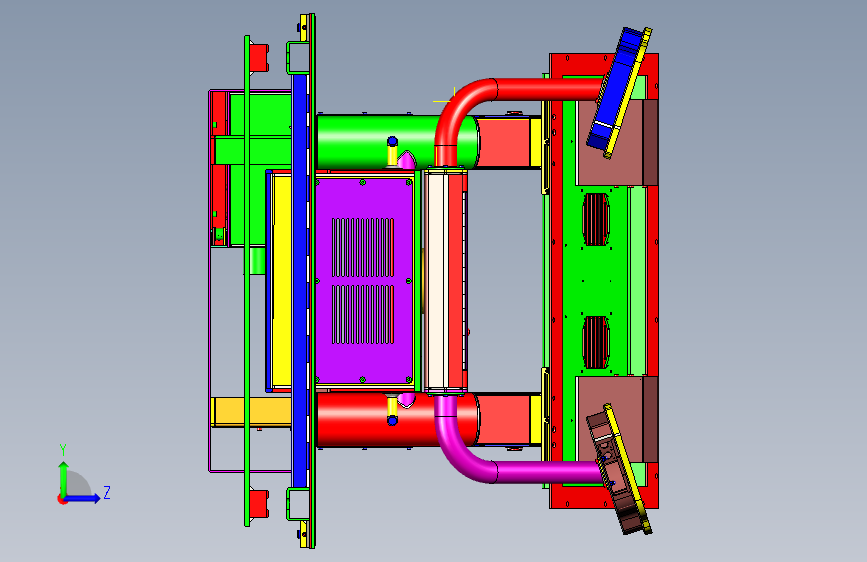Click the Y label on the triad
The height and width of the screenshot is (562, 867).
click(x=63, y=450)
